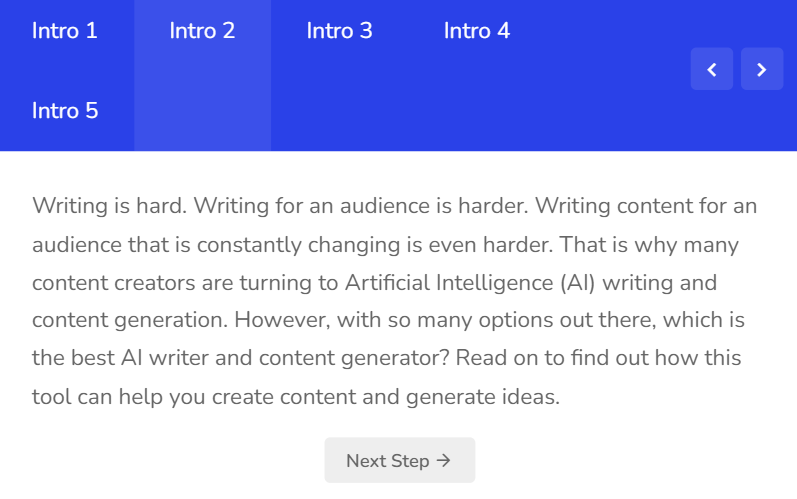
Task: Click the words "generate ideas." ending the paragraph
Action: click(483, 397)
